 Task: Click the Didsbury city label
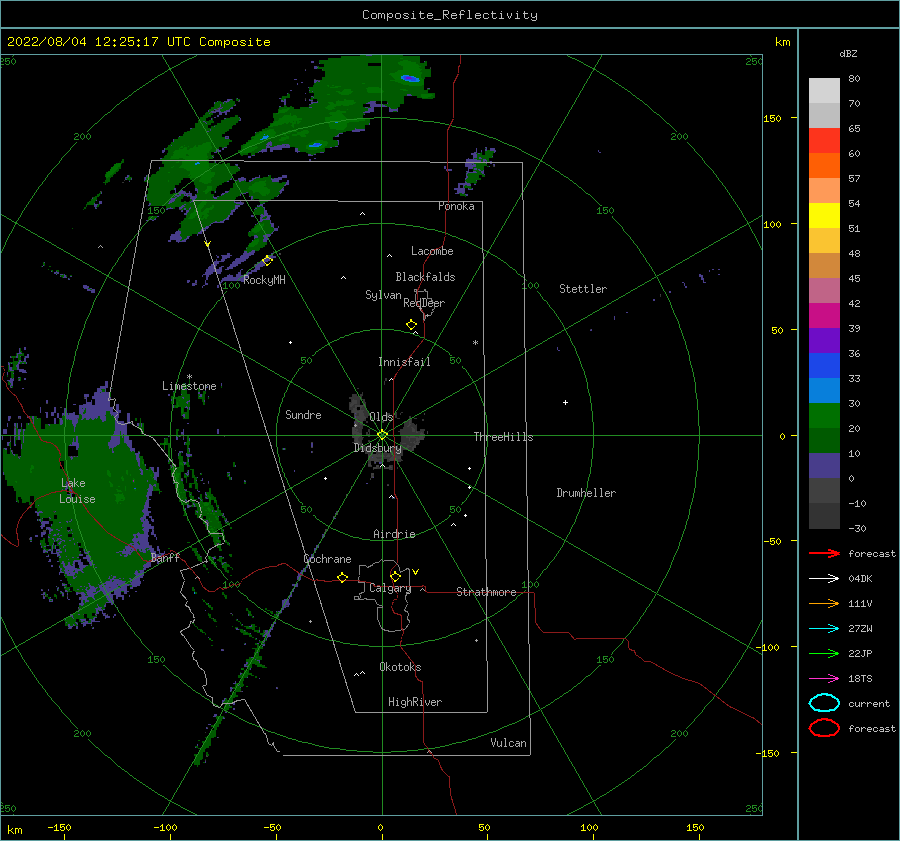point(377,448)
